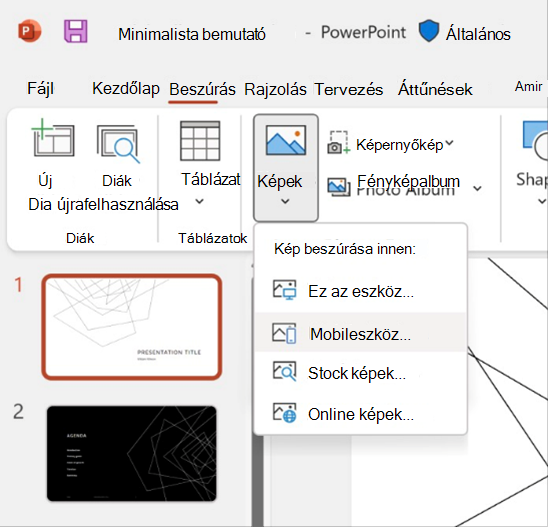Click the PowerPoint app logo icon
The width and height of the screenshot is (548, 527).
coord(29,31)
